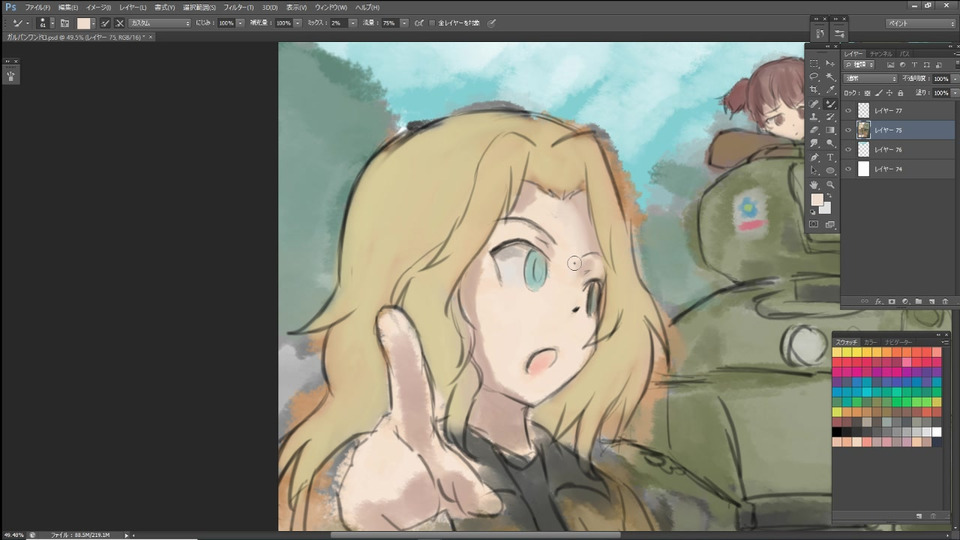Toggle pixel layer filter
The width and height of the screenshot is (960, 540).
tap(890, 64)
